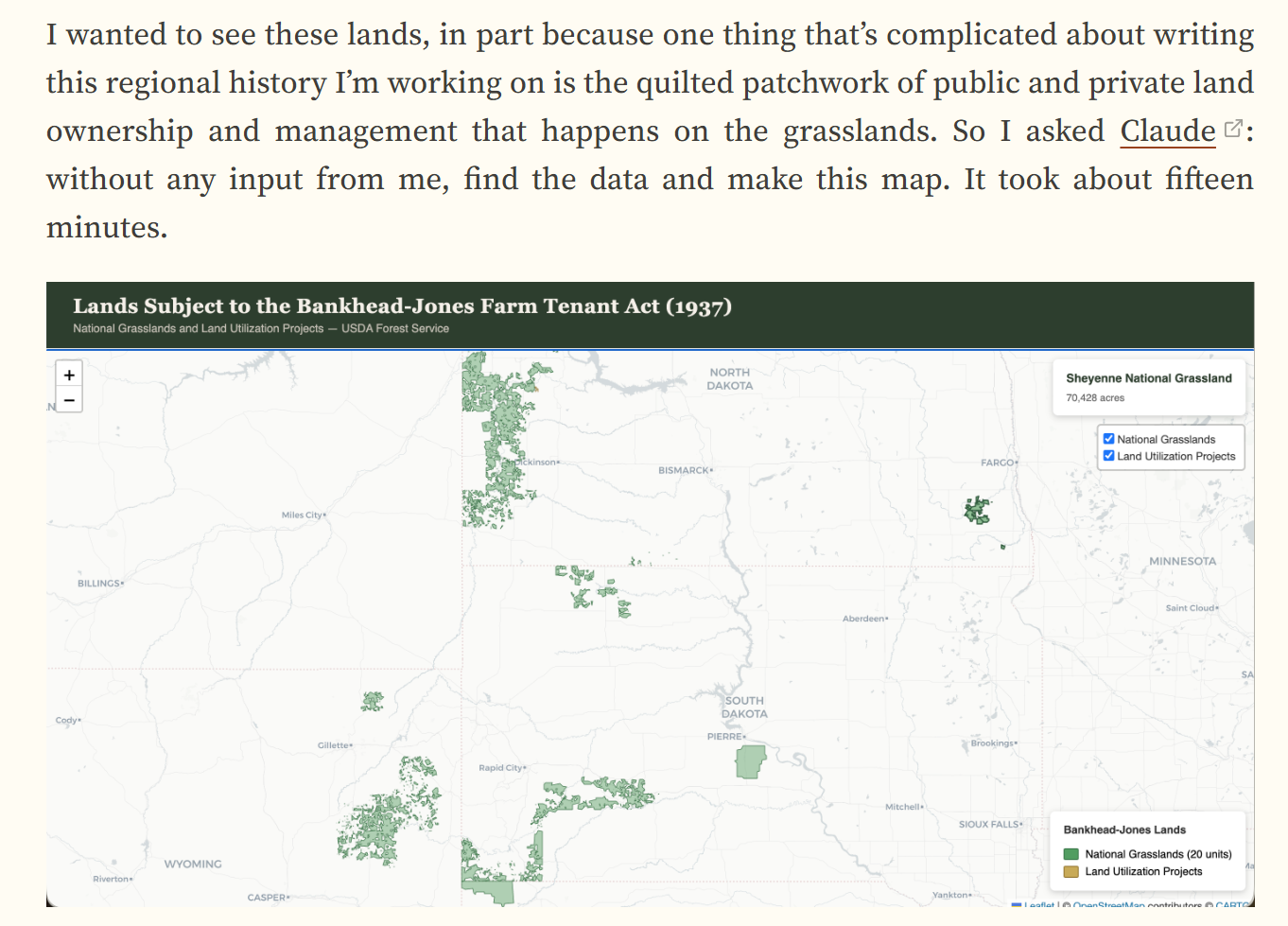
Task: Open the Claude hyperlink in the paragraph
Action: tap(1166, 131)
